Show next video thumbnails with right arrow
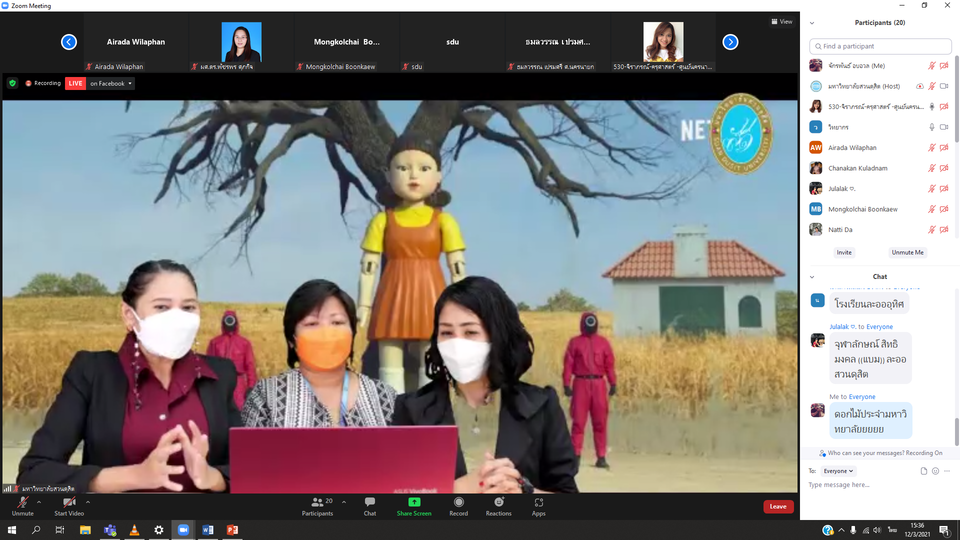 (730, 42)
